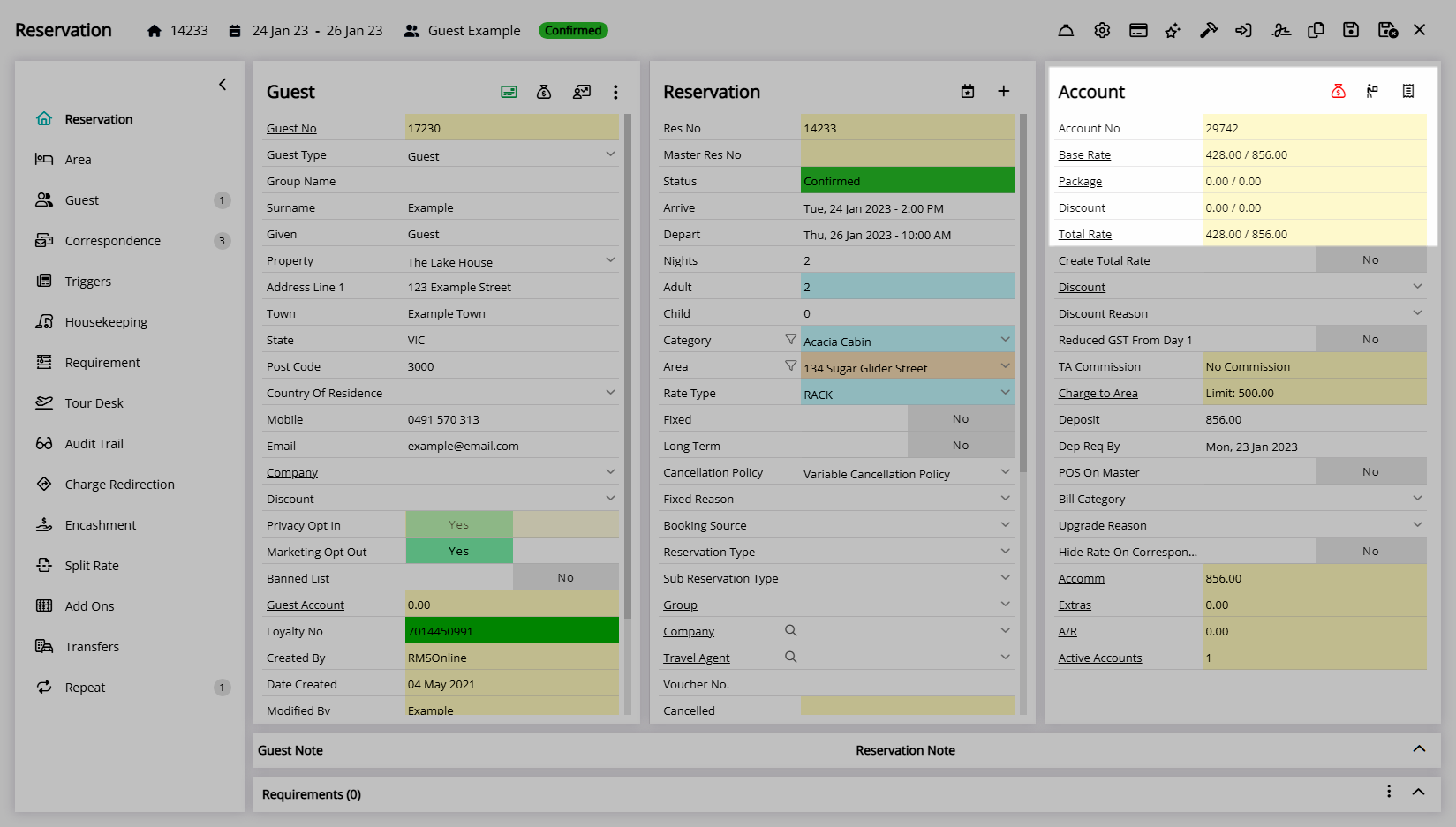Click the service bell icon in top toolbar
1456x827 pixels.
coord(1066,30)
